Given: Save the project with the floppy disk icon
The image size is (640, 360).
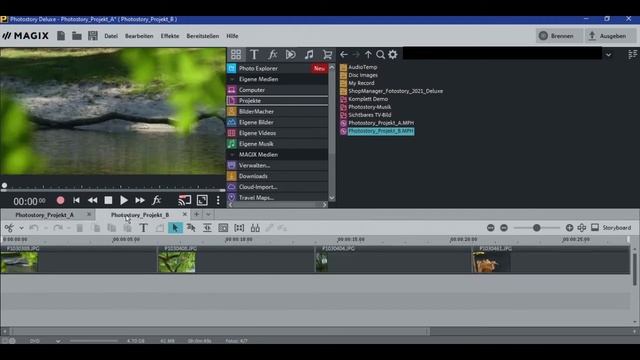Looking at the screenshot, I should 93,36.
